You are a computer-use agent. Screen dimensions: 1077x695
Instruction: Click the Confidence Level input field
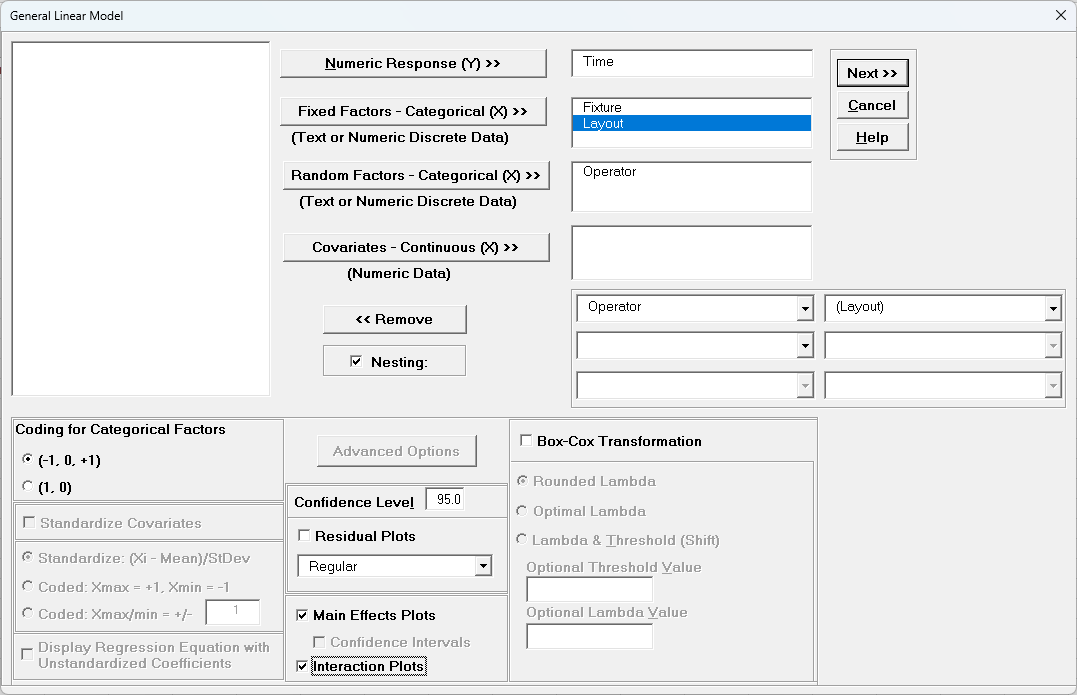point(444,500)
